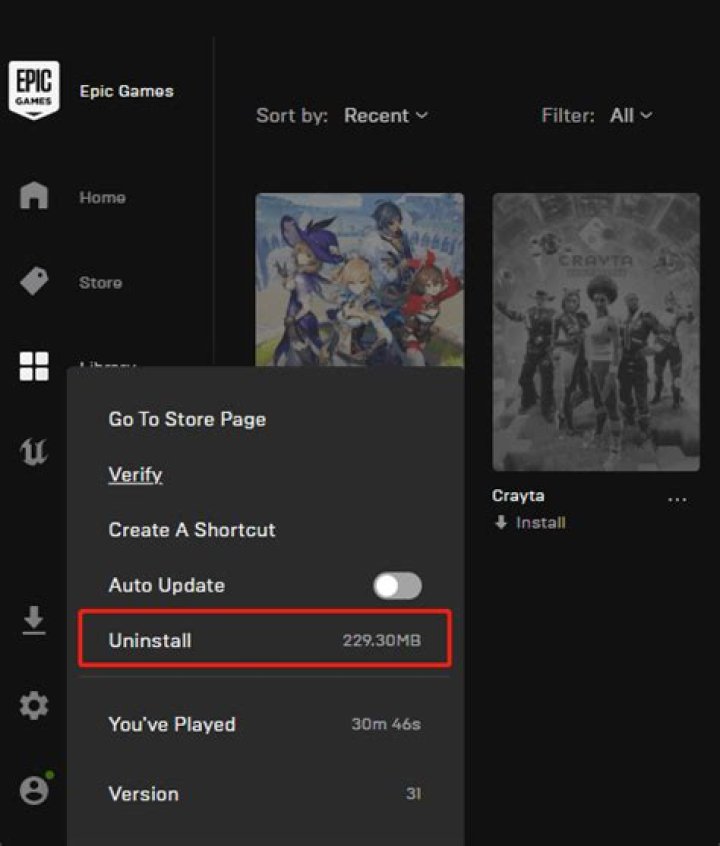Select Create A Shortcut menu entry
The height and width of the screenshot is (846, 720).
click(192, 530)
